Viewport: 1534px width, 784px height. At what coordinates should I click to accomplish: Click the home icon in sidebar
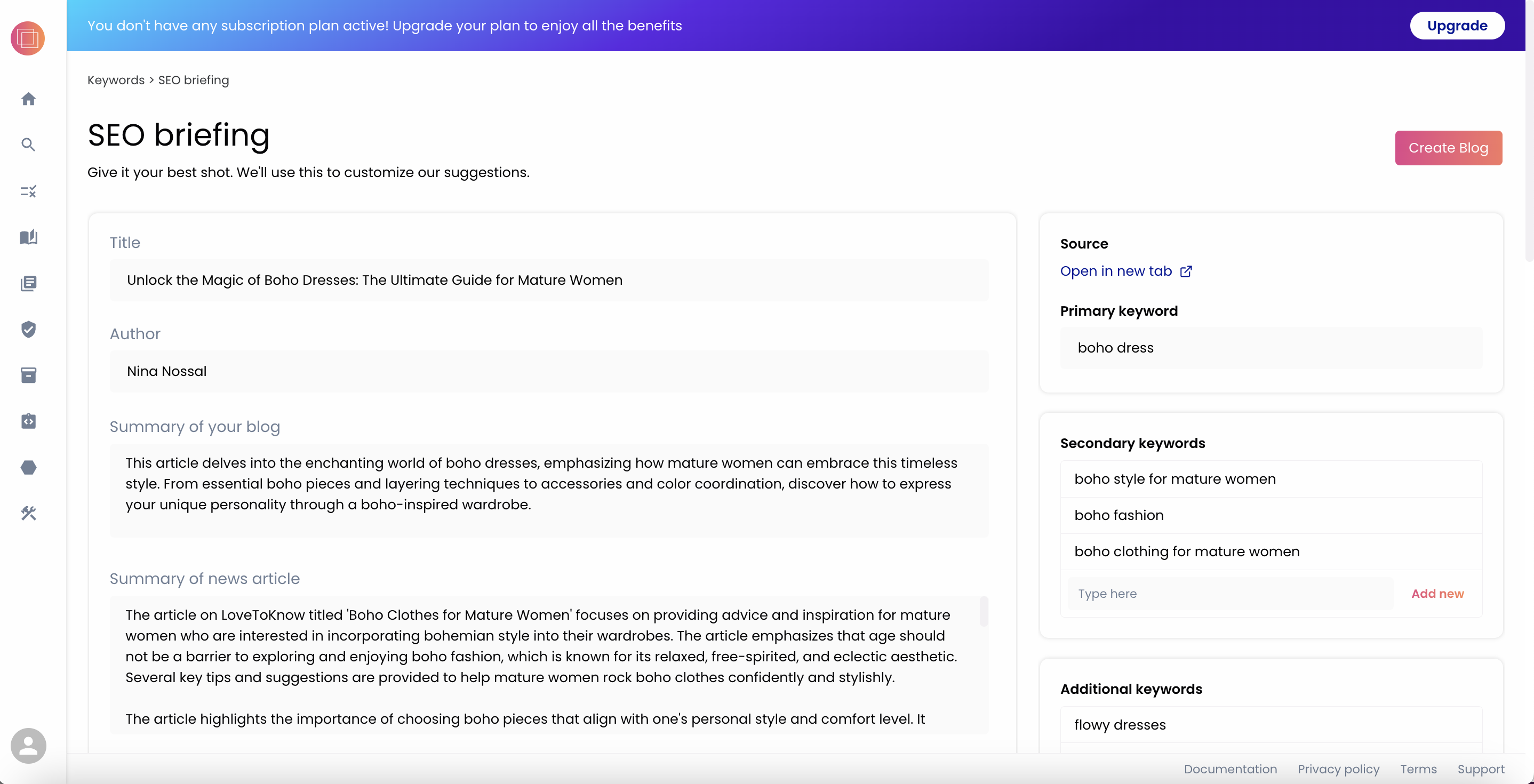pyautogui.click(x=28, y=99)
